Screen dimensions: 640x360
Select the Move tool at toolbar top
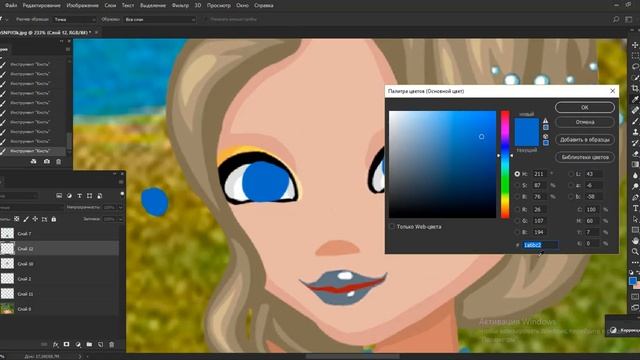[x=635, y=44]
